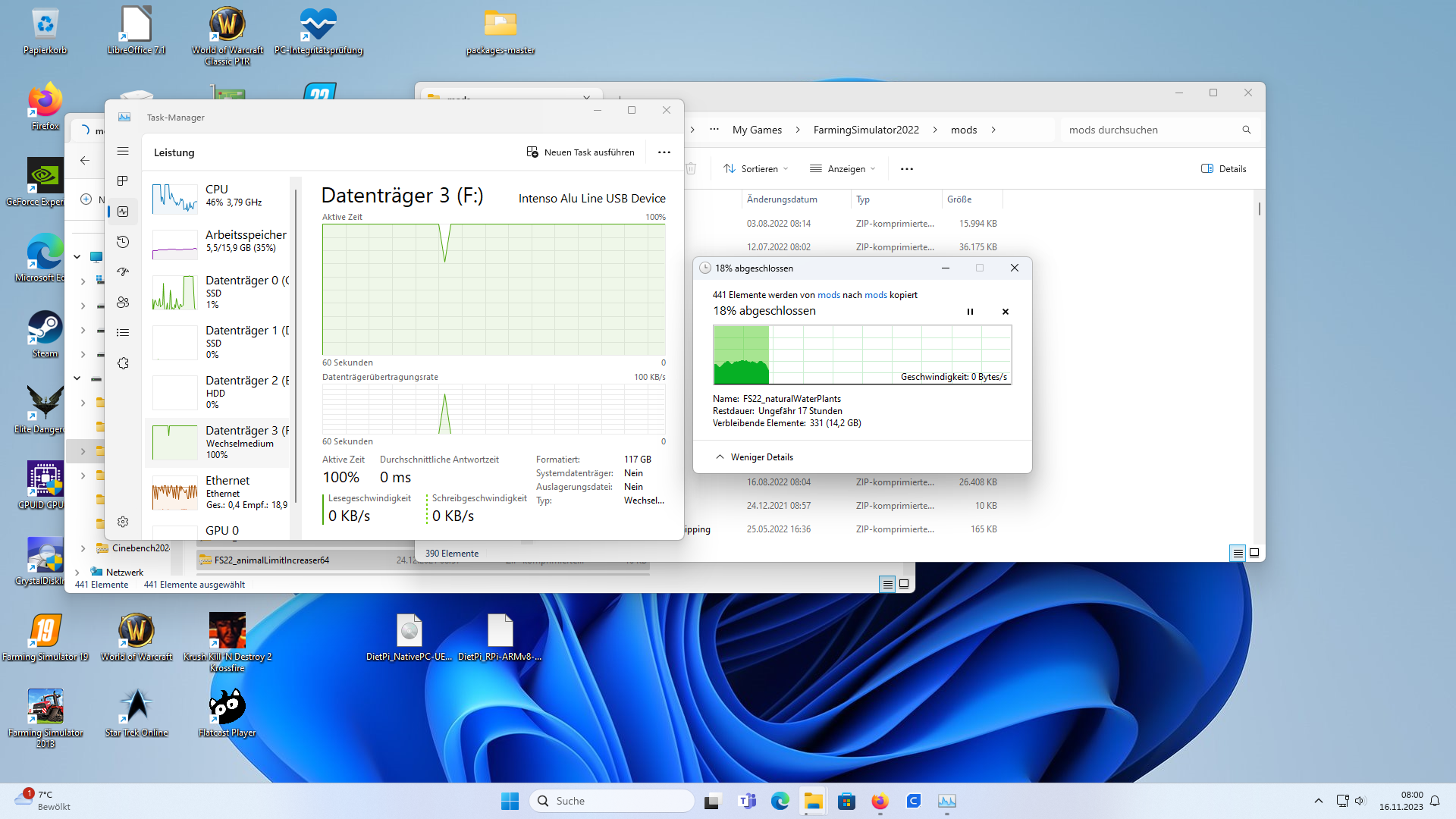Expand the Anzeigen dropdown menu

pyautogui.click(x=843, y=168)
